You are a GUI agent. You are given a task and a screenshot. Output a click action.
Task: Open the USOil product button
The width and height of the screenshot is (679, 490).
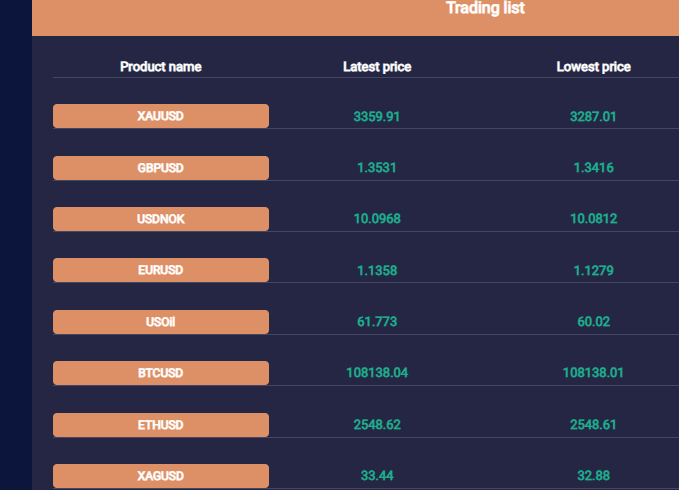point(160,322)
